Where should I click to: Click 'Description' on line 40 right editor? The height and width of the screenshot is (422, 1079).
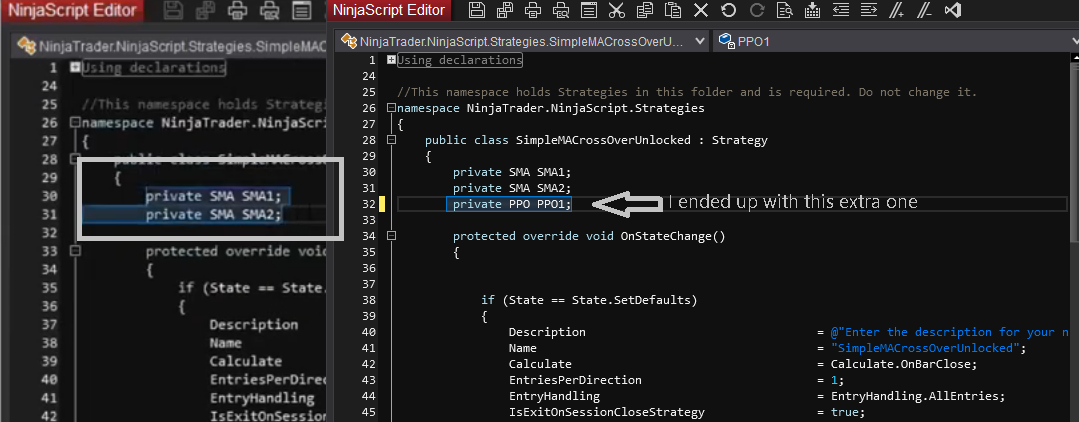point(547,332)
